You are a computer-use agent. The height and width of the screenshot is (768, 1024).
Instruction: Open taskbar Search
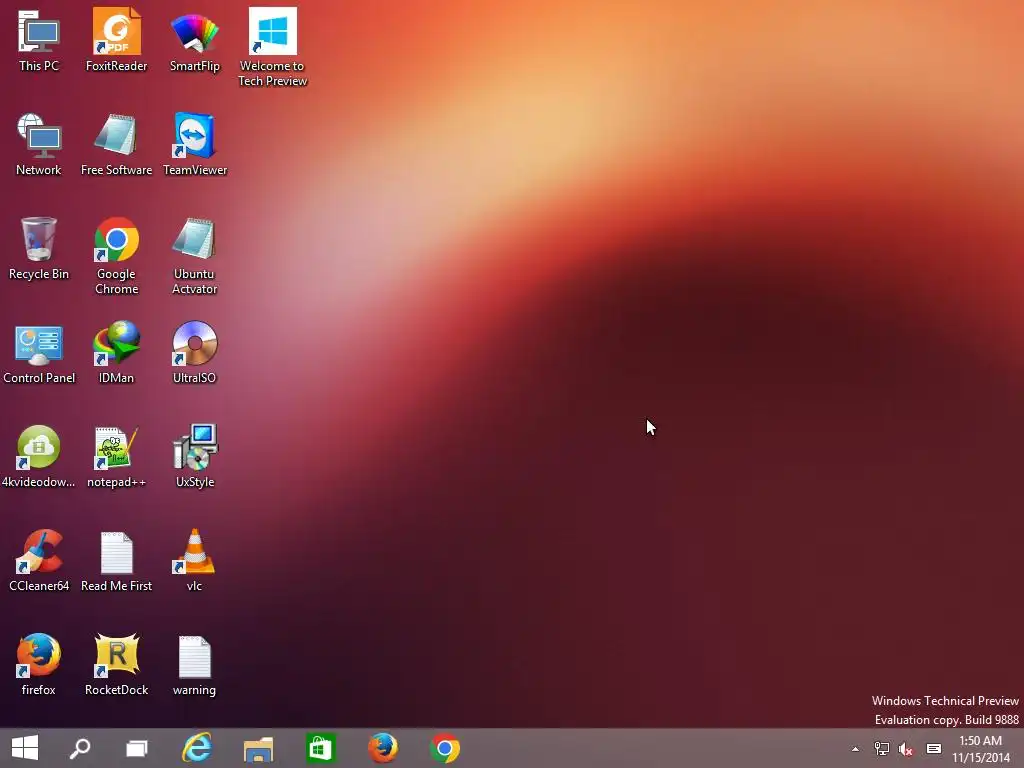(x=80, y=748)
